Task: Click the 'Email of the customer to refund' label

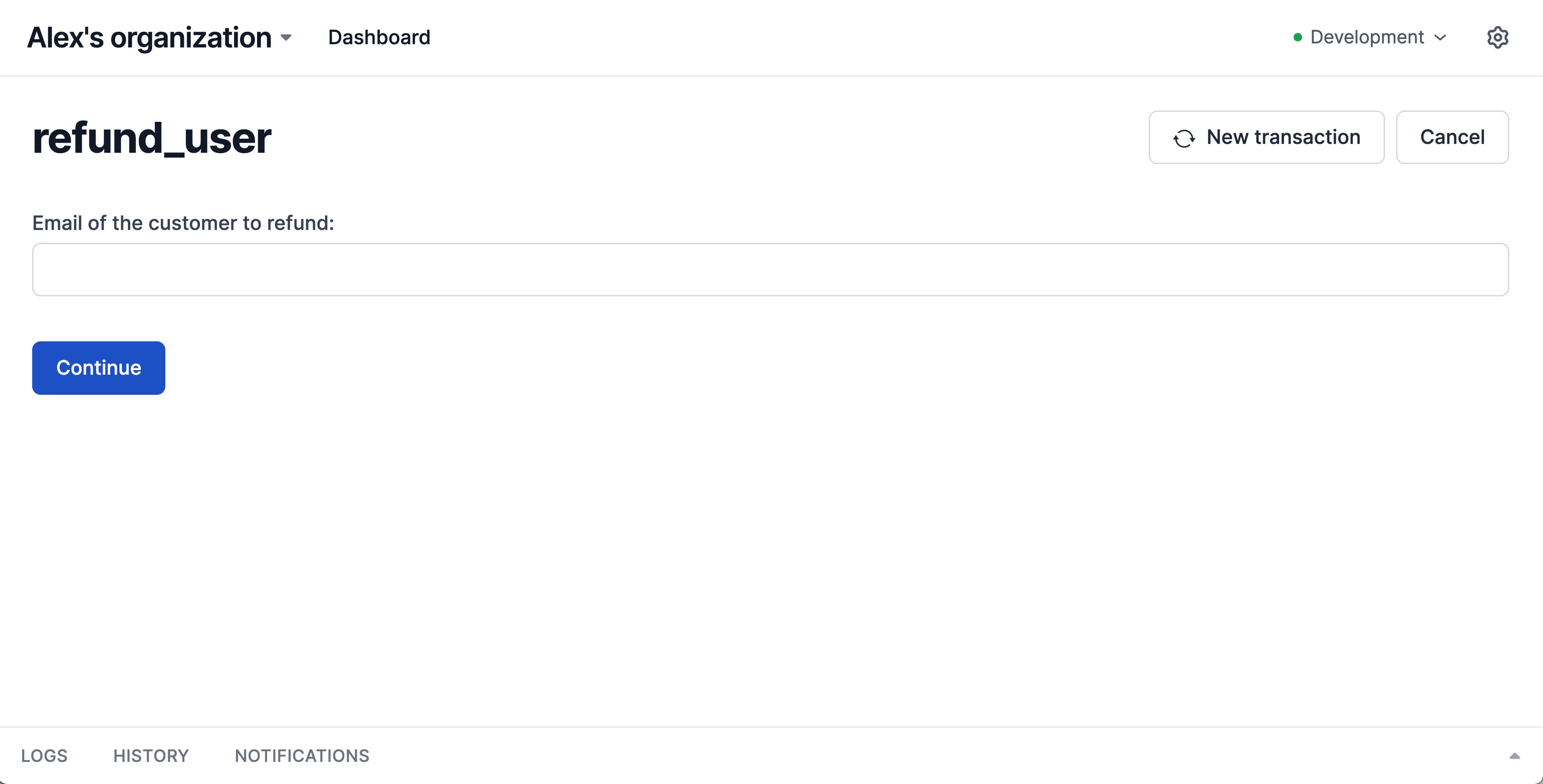Action: point(183,223)
